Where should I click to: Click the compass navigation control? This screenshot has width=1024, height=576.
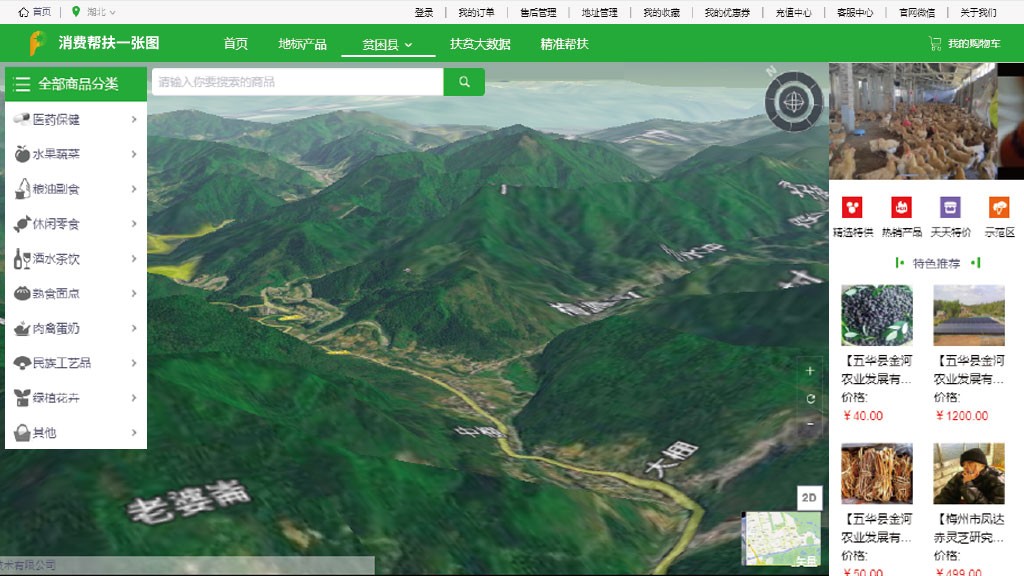[x=794, y=101]
